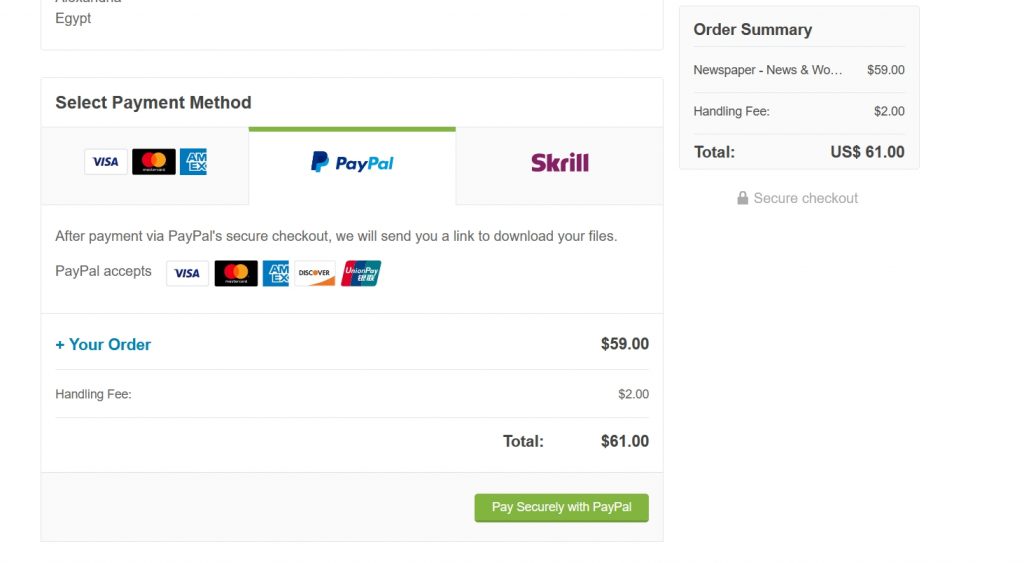1024x563 pixels.
Task: Click the Mastercard logo under PayPal accepts
Action: pos(236,273)
